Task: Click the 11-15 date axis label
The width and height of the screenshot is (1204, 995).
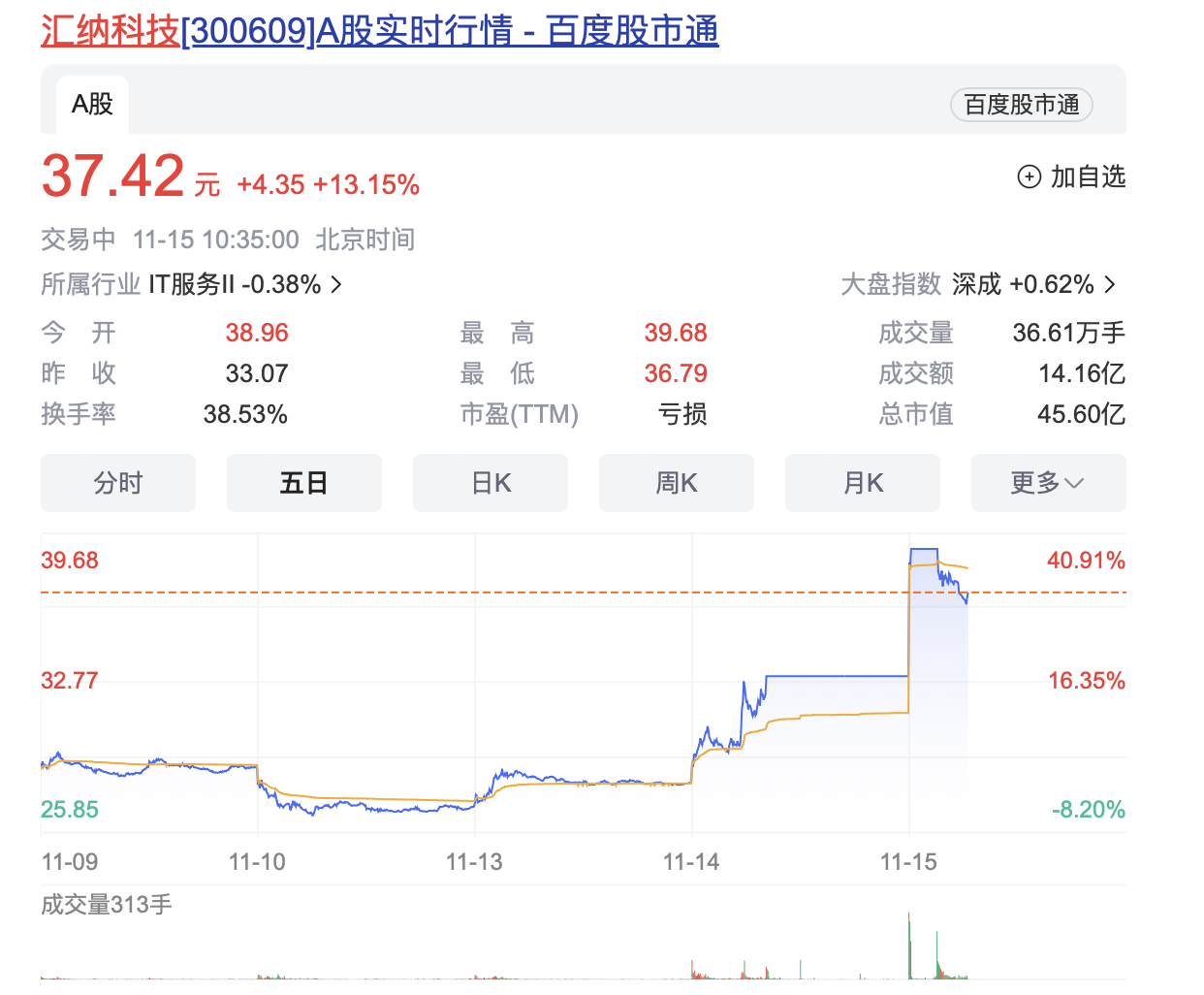Action: pos(908,862)
